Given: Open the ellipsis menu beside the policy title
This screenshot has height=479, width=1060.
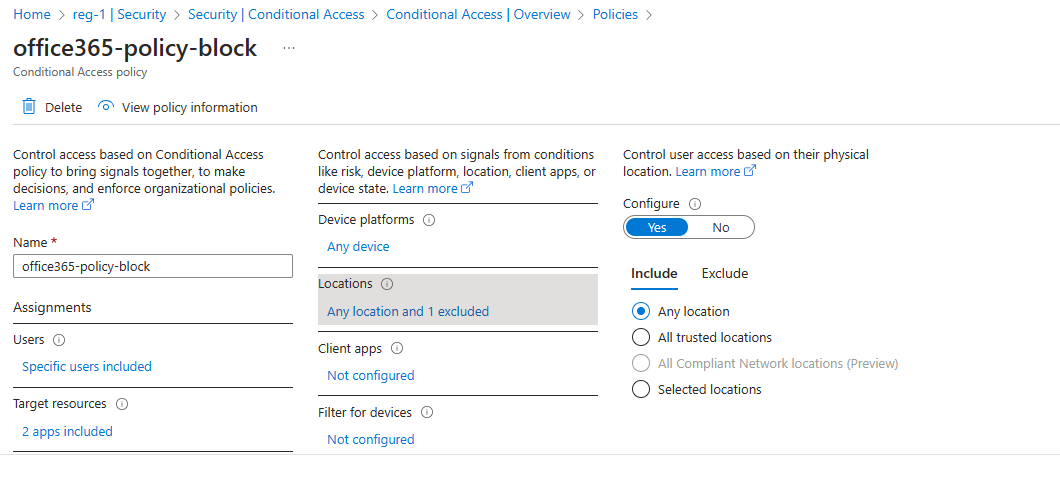Looking at the screenshot, I should tap(289, 48).
